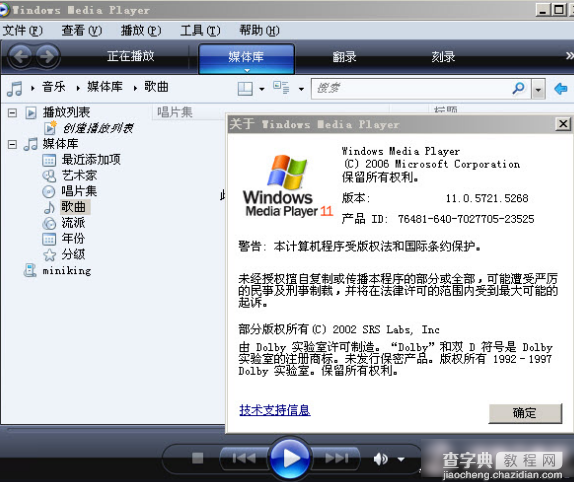Click the 唱片集 disc icon
The image size is (574, 482).
[x=49, y=191]
